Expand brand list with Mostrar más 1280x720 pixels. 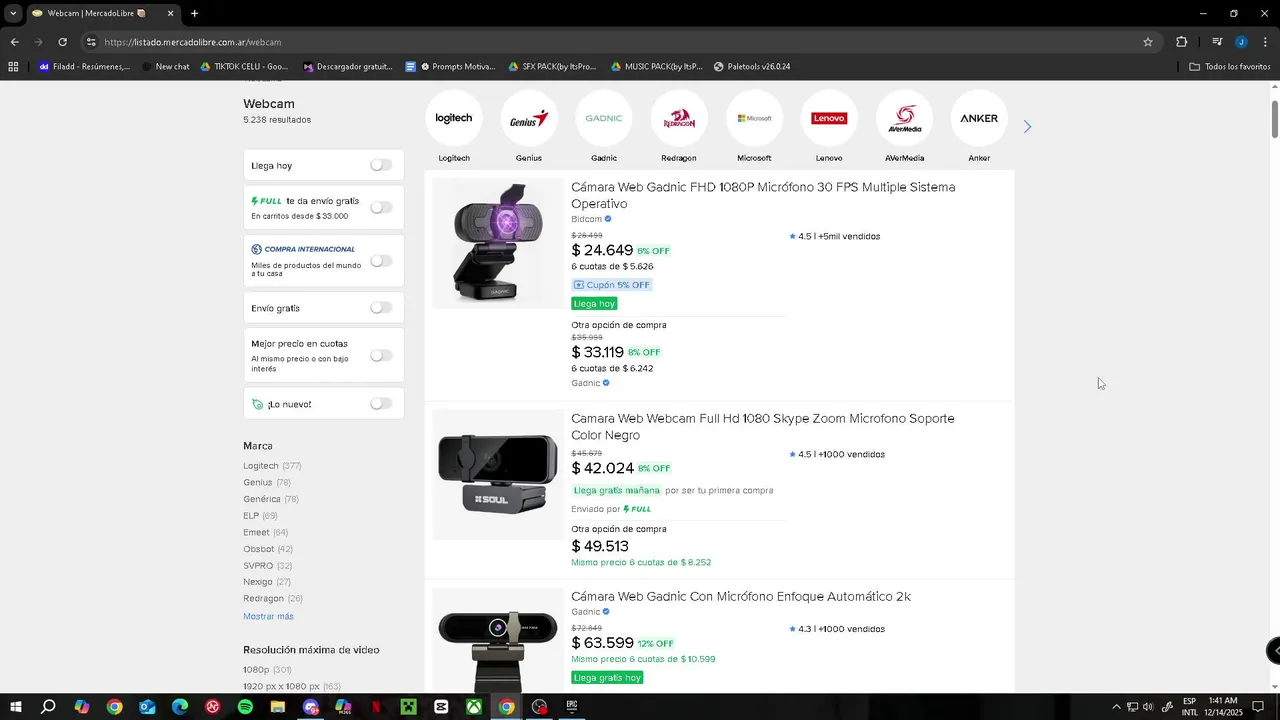point(268,616)
